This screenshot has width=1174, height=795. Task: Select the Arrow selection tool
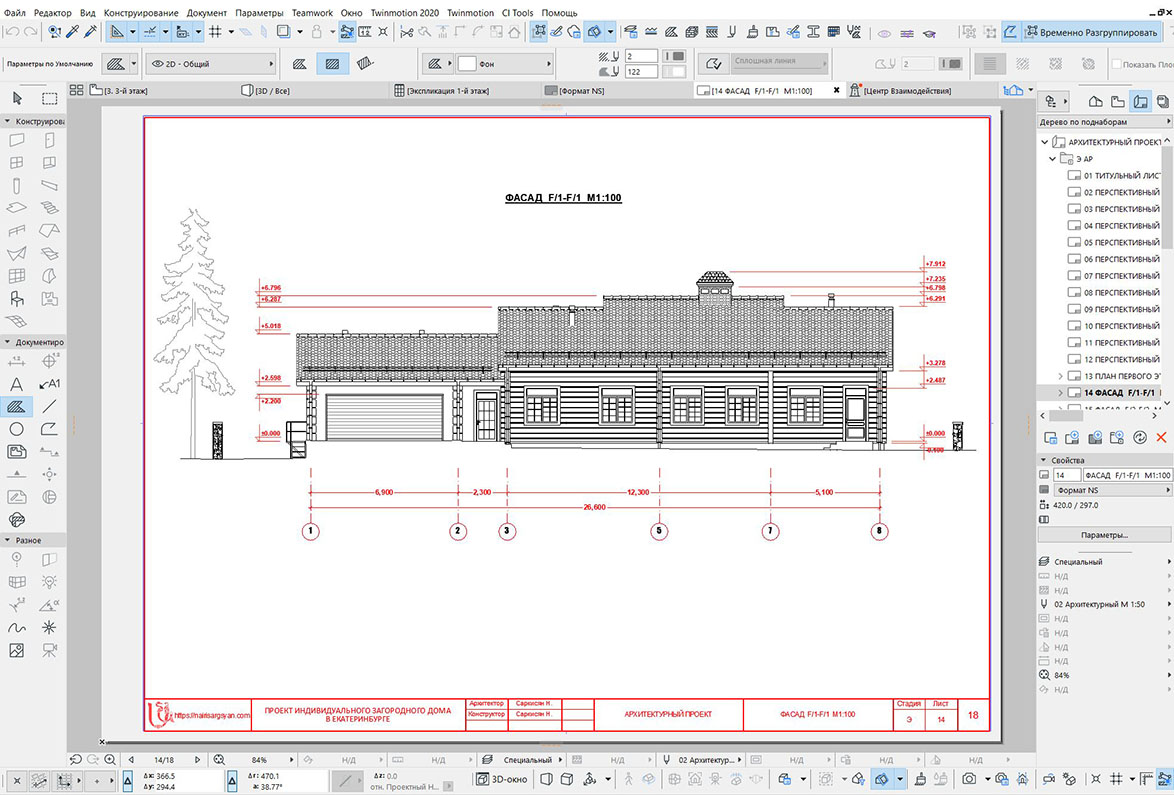17,98
